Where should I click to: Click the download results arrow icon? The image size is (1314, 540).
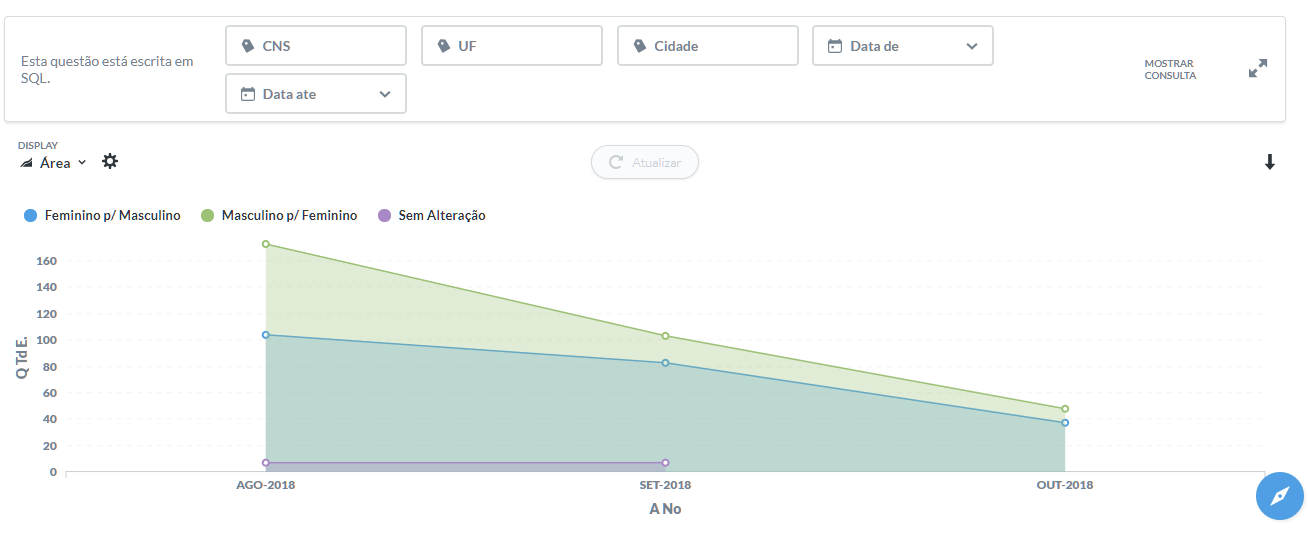pos(1269,162)
